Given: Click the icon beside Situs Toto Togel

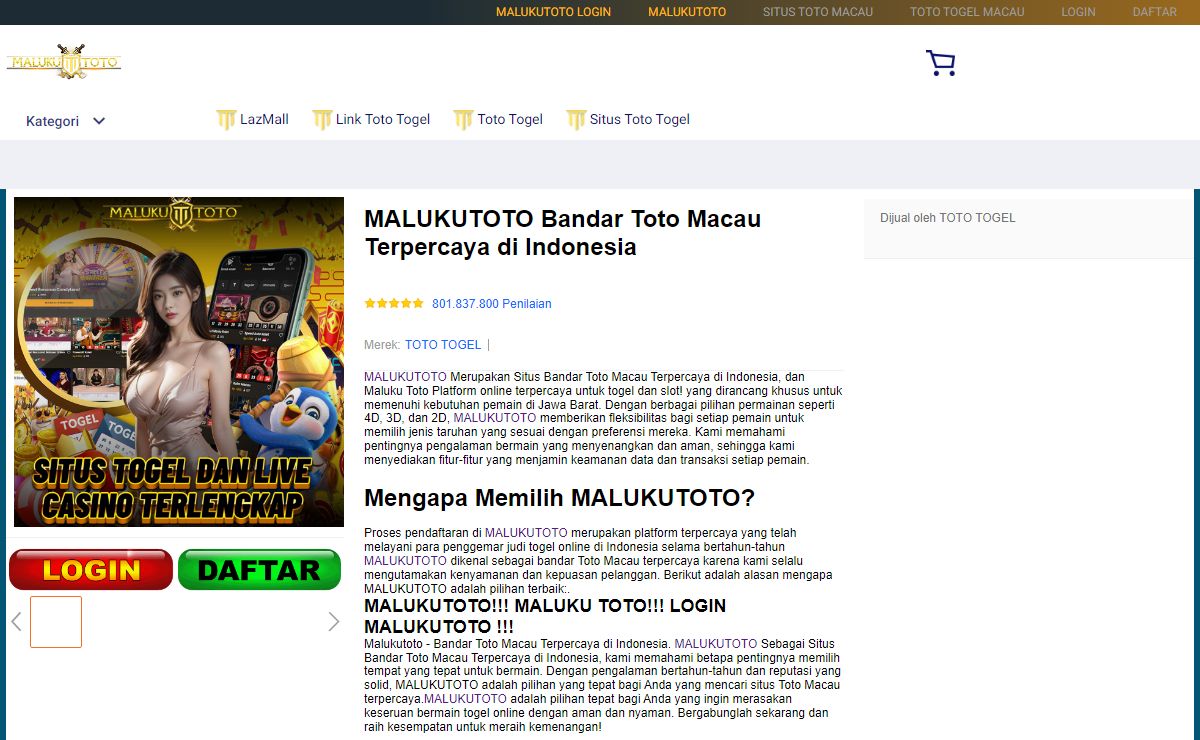Looking at the screenshot, I should point(576,119).
